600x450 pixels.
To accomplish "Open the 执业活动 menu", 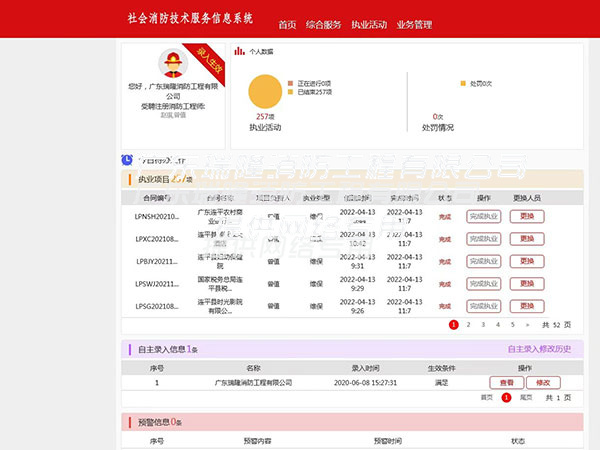I will (x=369, y=24).
